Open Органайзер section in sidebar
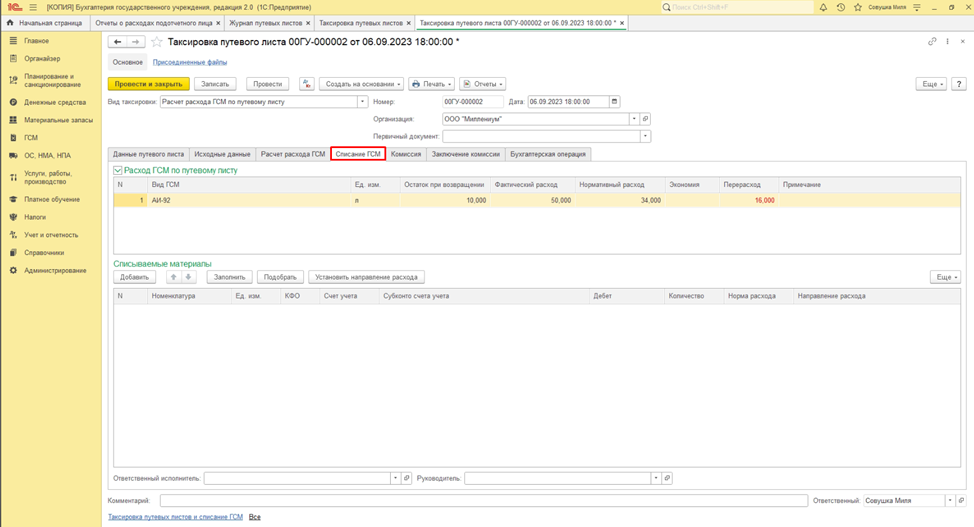 [42, 58]
